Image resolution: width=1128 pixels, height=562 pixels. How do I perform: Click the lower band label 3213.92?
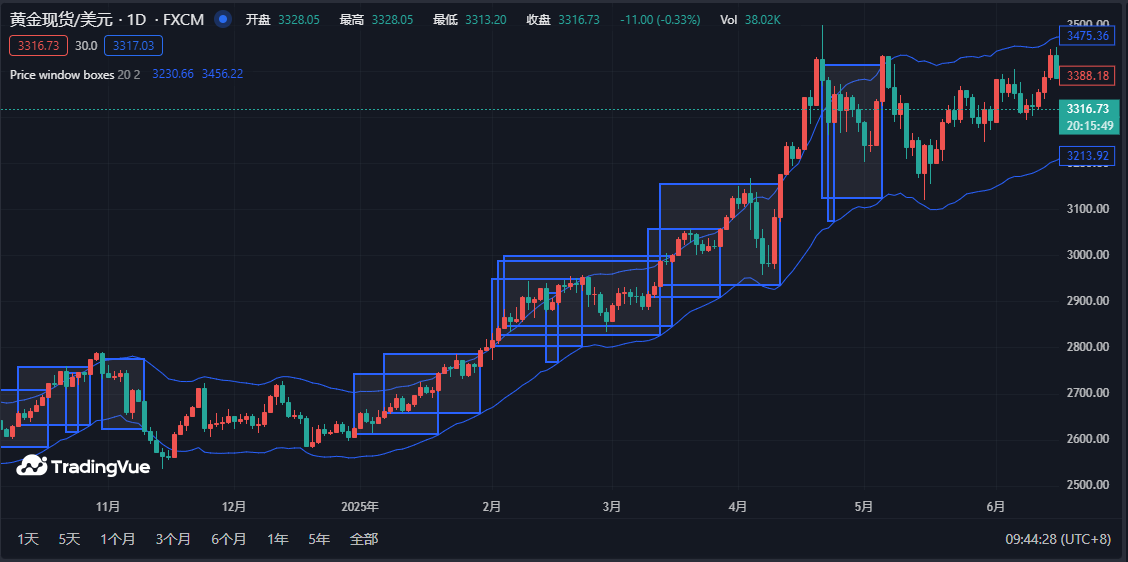(1087, 156)
